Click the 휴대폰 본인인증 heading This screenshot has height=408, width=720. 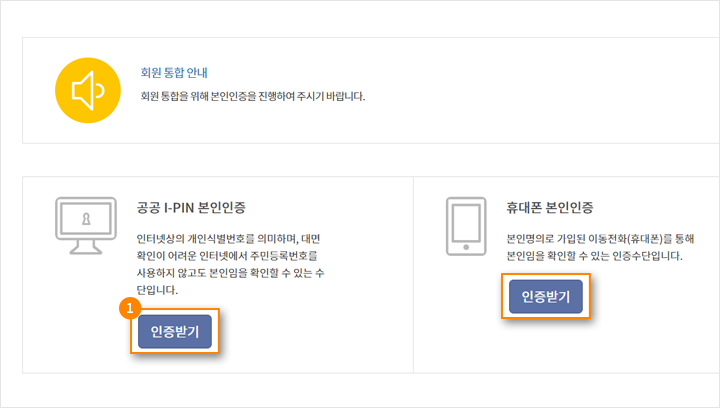click(x=550, y=207)
